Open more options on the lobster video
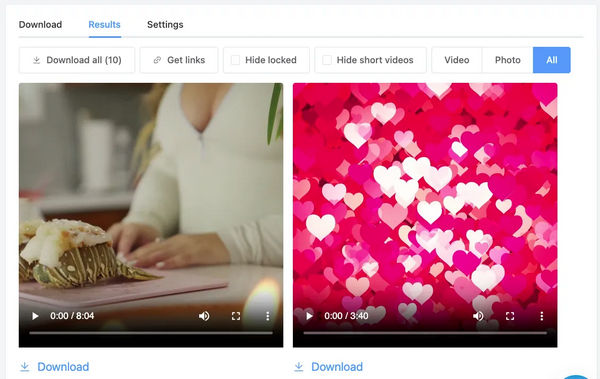The image size is (600, 379). pos(267,316)
